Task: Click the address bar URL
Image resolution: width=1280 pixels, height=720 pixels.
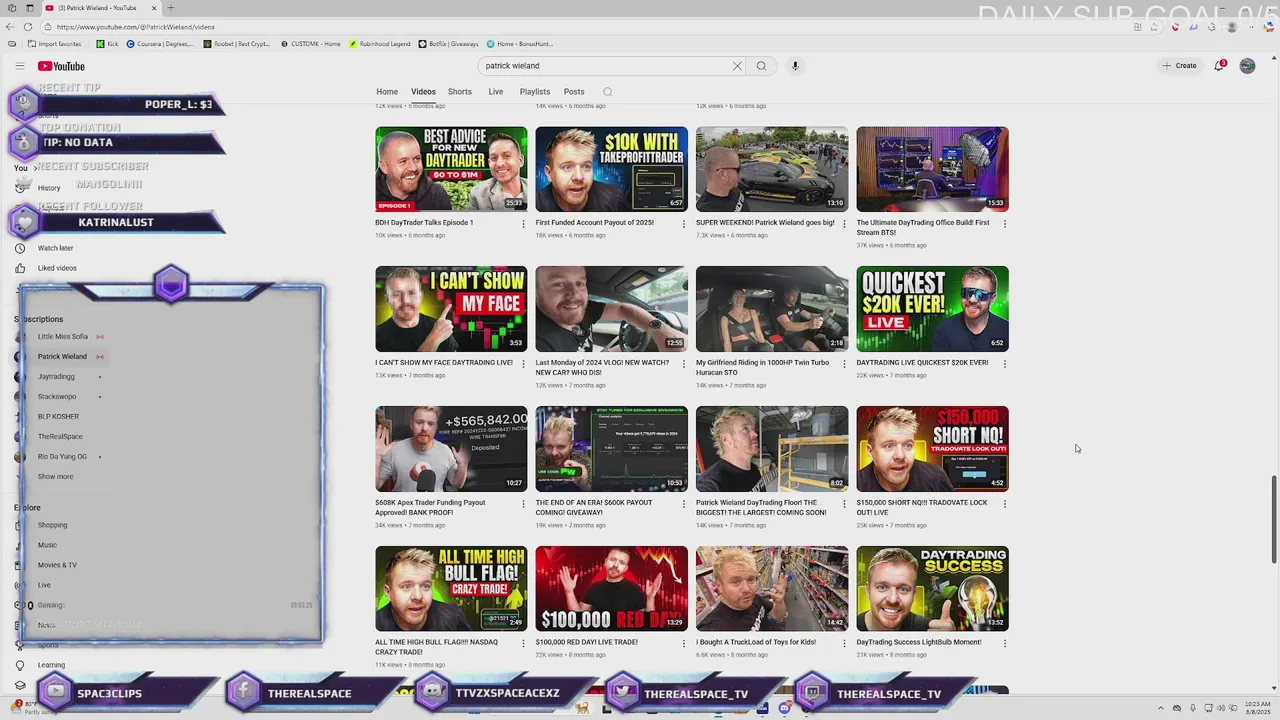Action: pyautogui.click(x=136, y=27)
